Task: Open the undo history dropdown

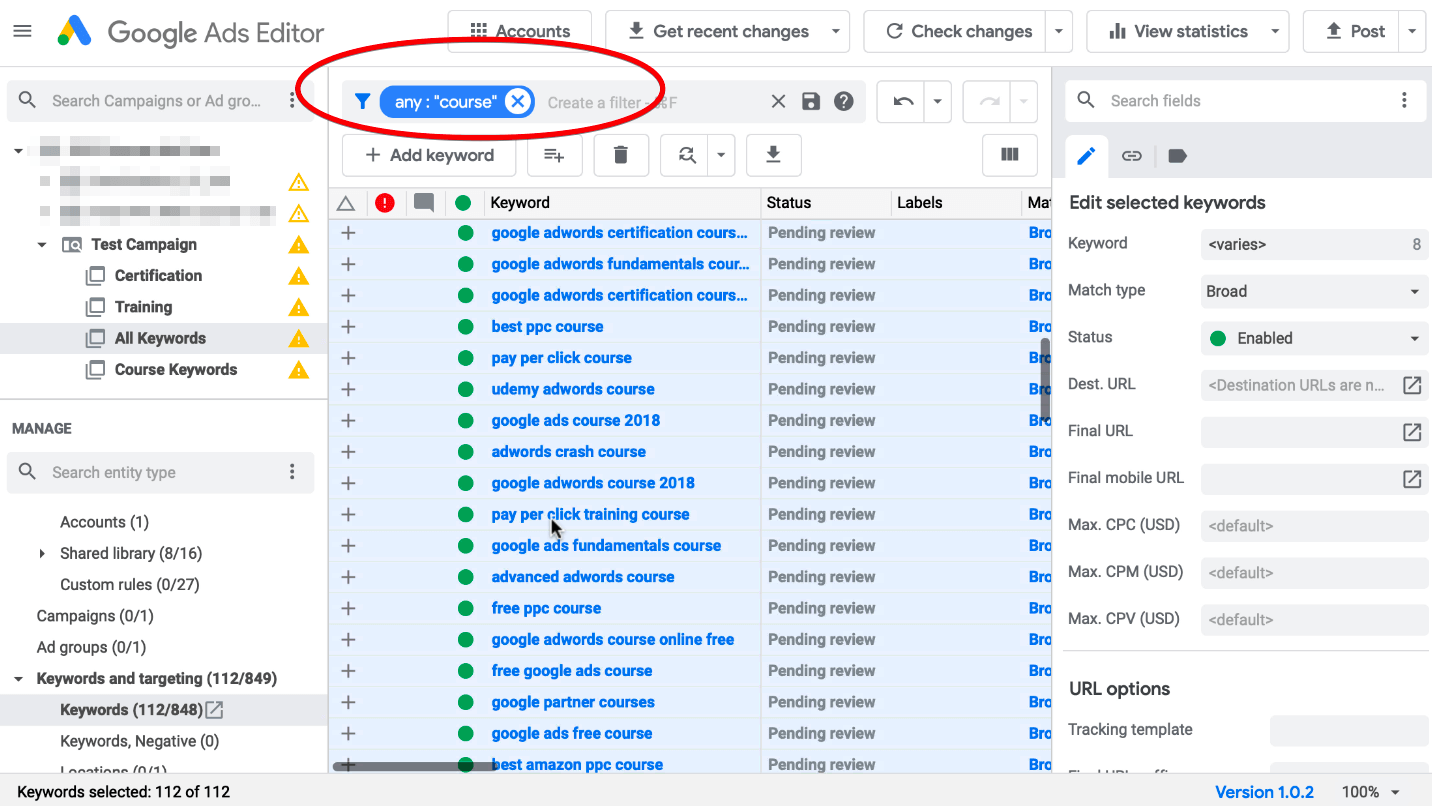Action: point(938,101)
